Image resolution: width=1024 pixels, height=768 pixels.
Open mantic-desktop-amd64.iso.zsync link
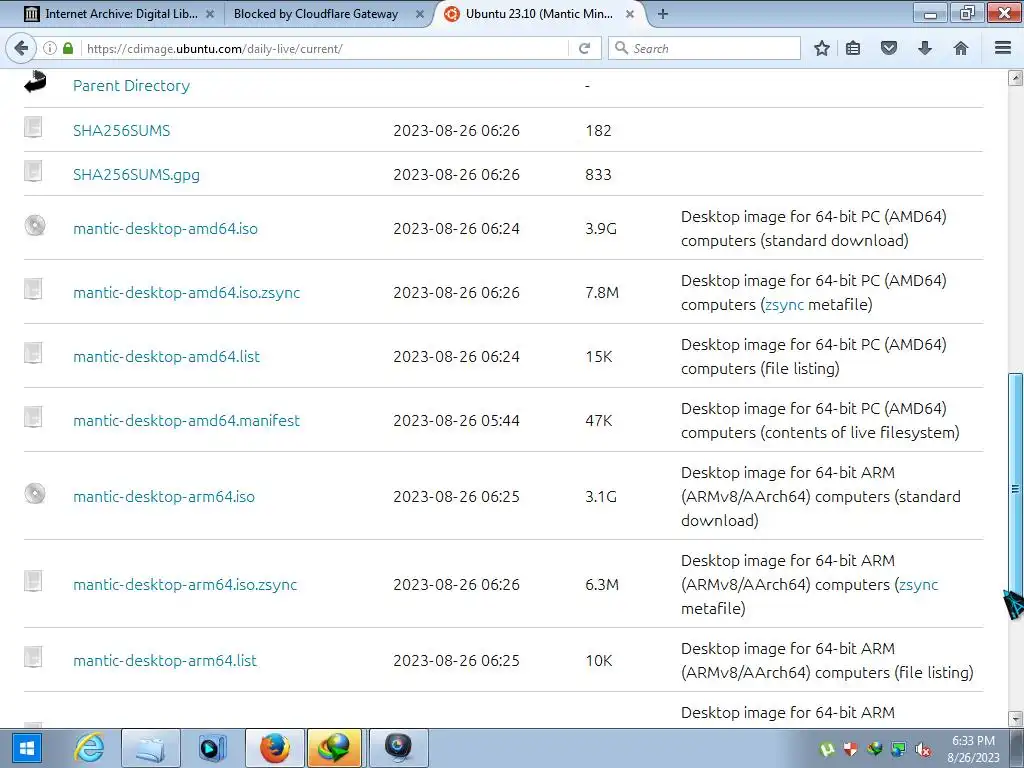click(187, 293)
